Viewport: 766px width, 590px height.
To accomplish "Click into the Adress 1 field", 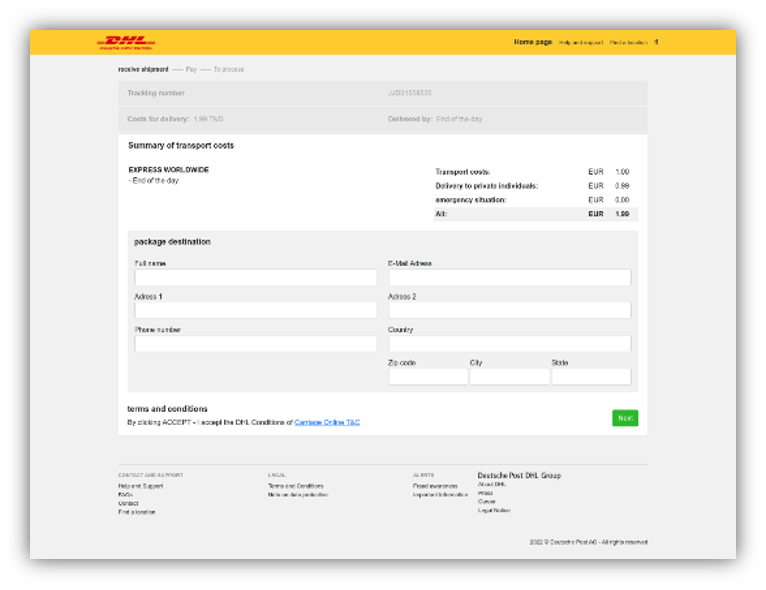I will [255, 311].
